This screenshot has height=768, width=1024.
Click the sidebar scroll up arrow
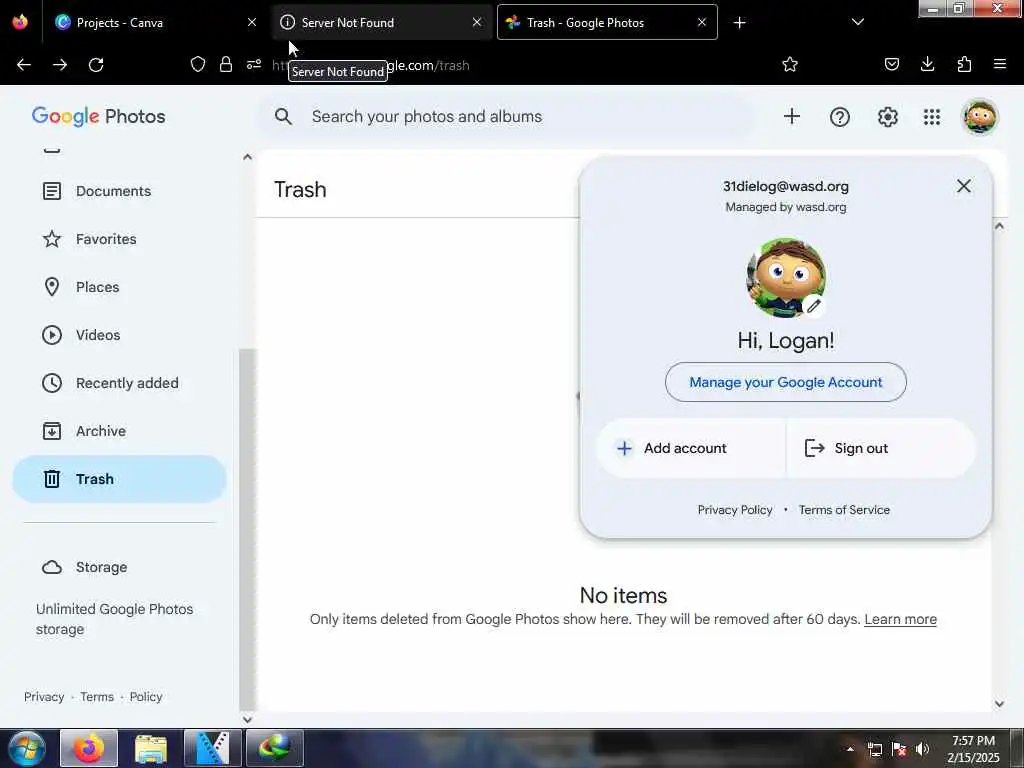point(248,157)
